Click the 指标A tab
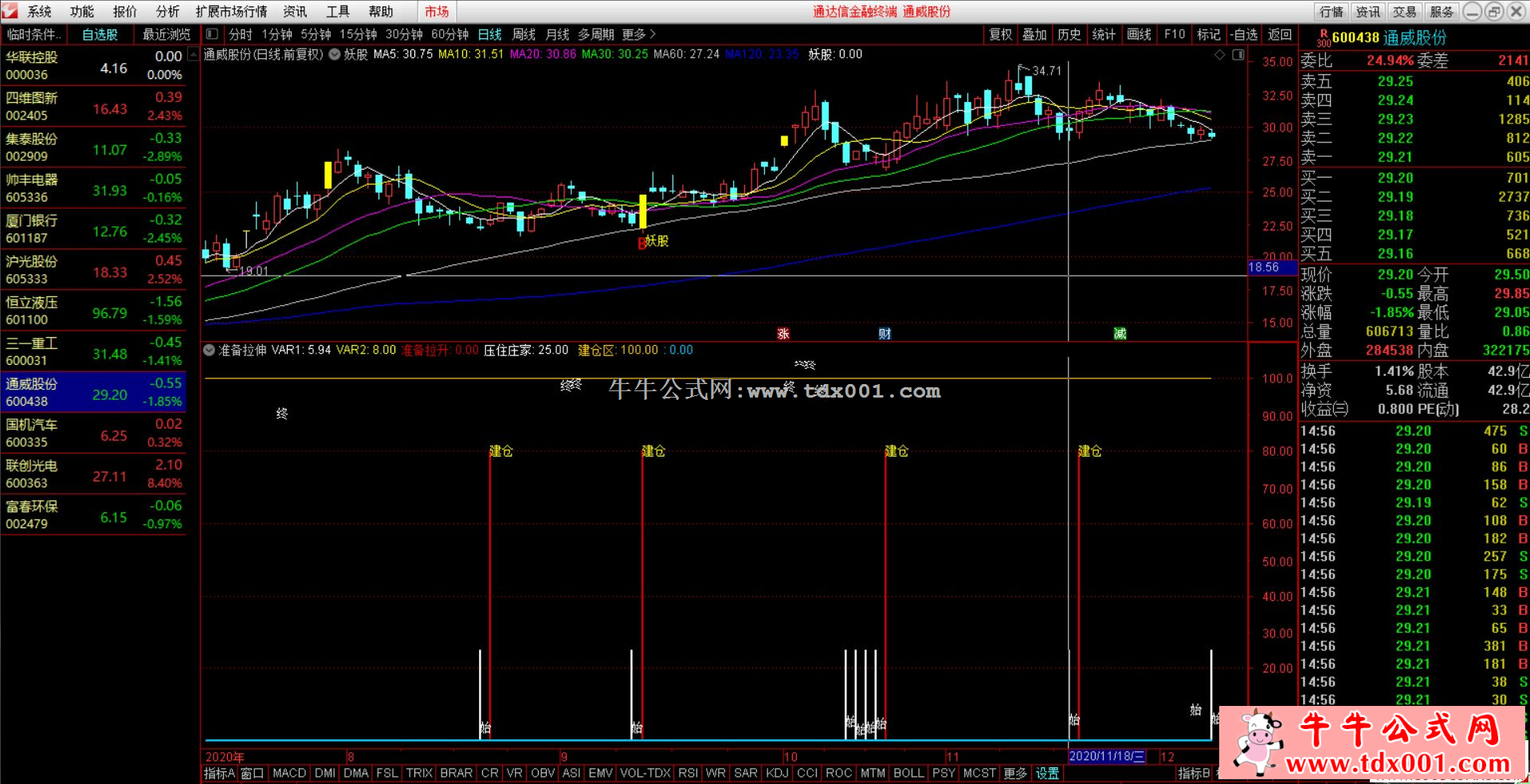 coord(219,773)
